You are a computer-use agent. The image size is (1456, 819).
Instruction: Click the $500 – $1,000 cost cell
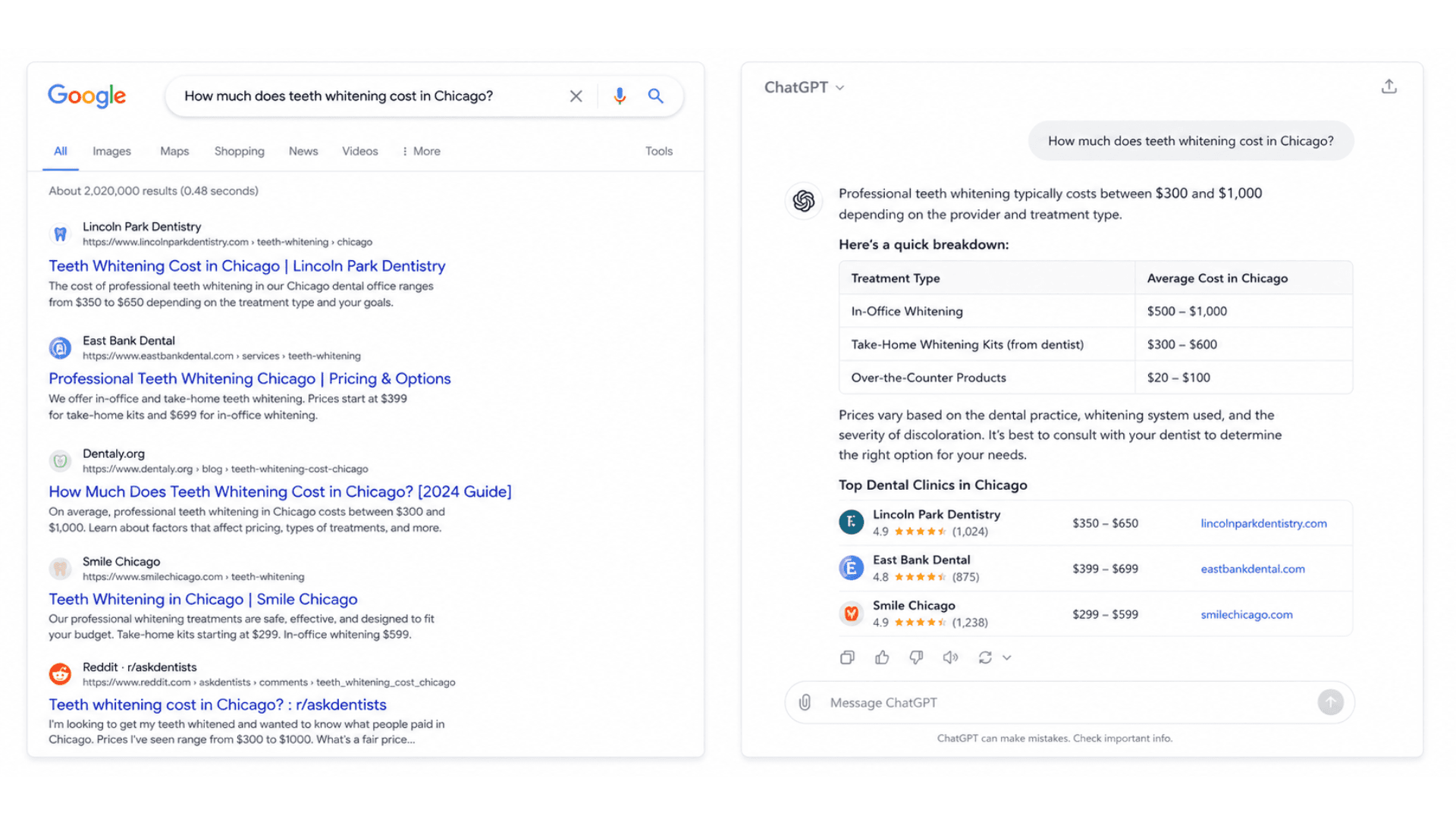pos(1244,311)
